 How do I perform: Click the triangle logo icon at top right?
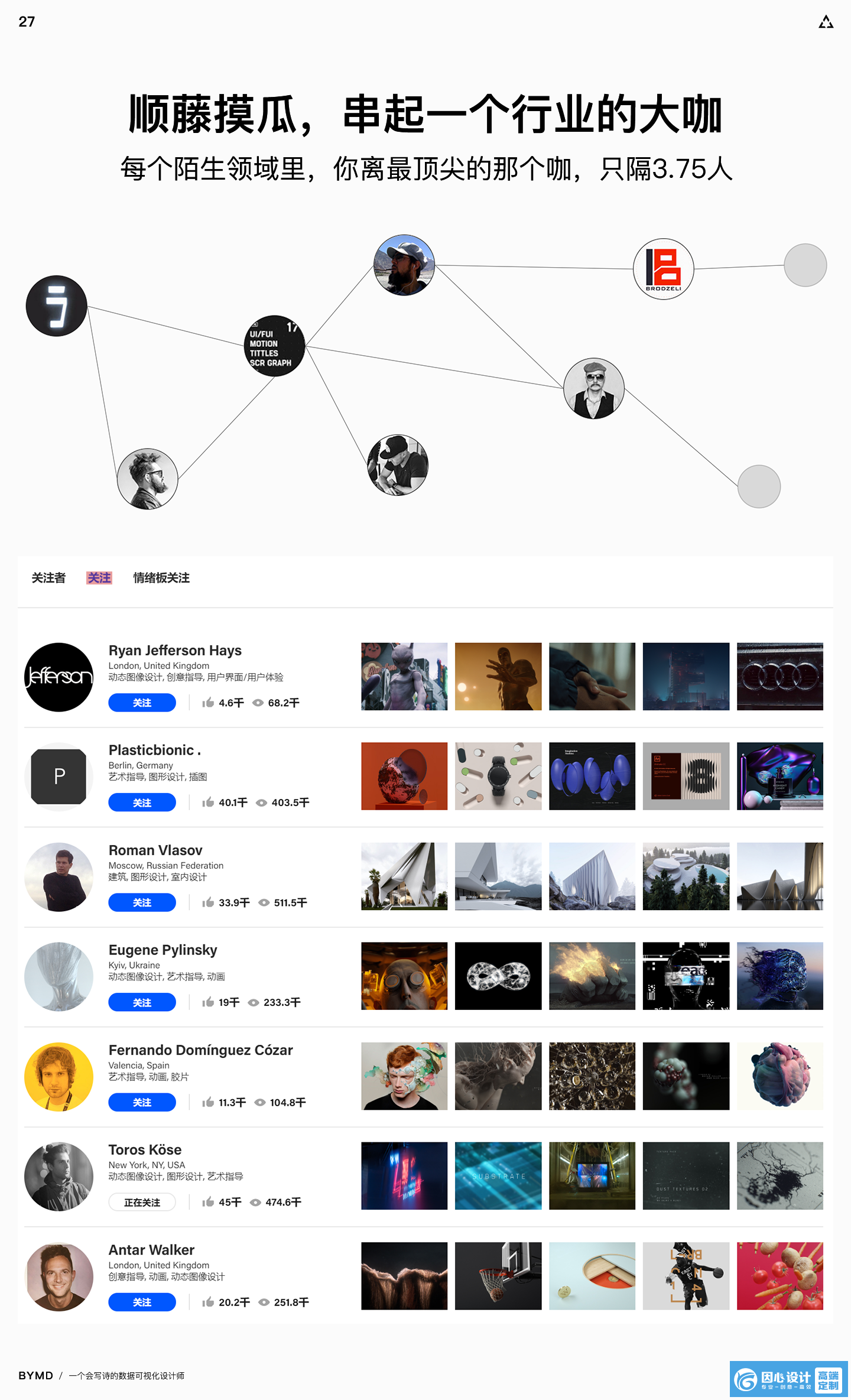pyautogui.click(x=826, y=22)
